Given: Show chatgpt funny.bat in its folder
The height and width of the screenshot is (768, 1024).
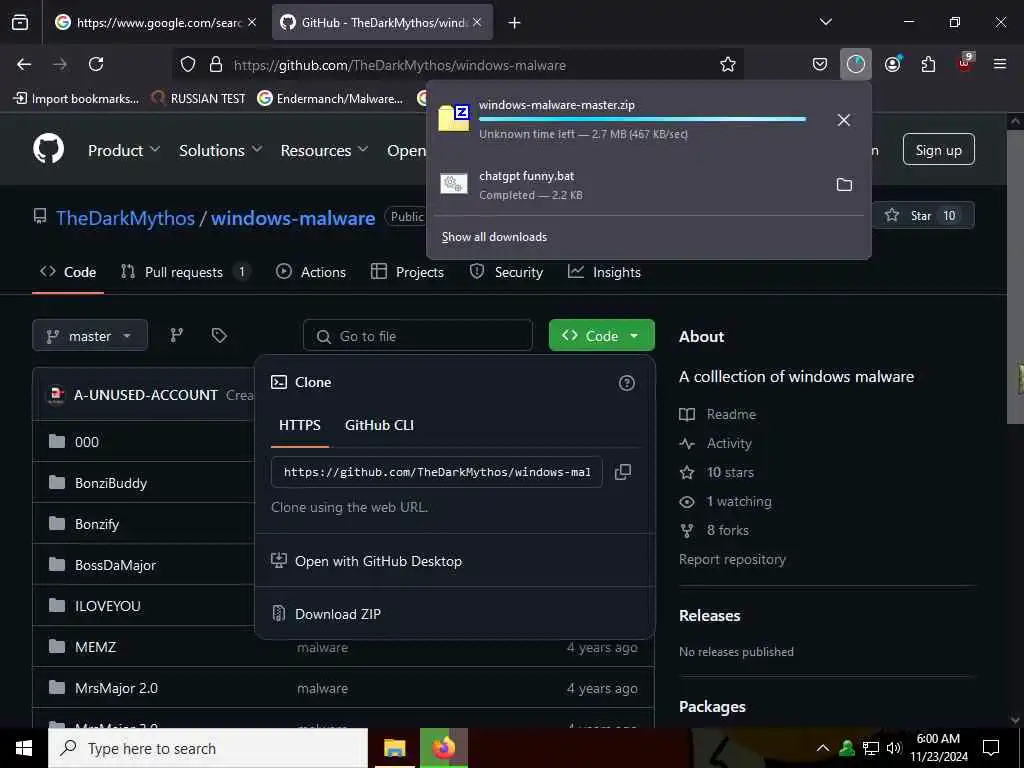Looking at the screenshot, I should coord(844,185).
